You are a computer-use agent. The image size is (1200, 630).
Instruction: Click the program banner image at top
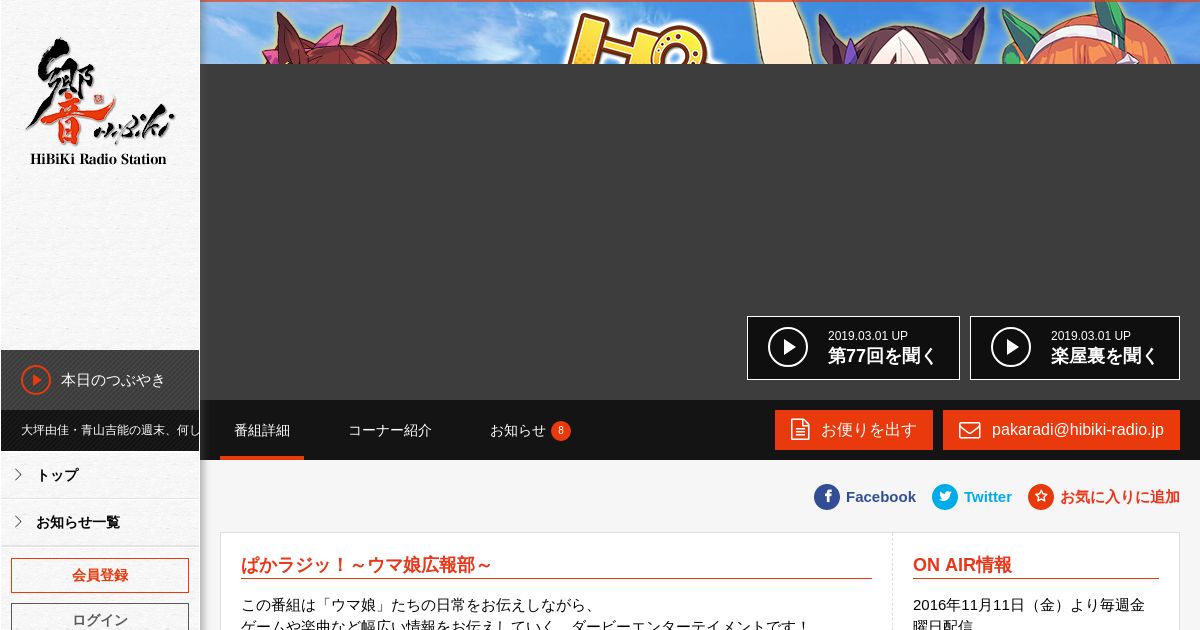click(x=700, y=33)
